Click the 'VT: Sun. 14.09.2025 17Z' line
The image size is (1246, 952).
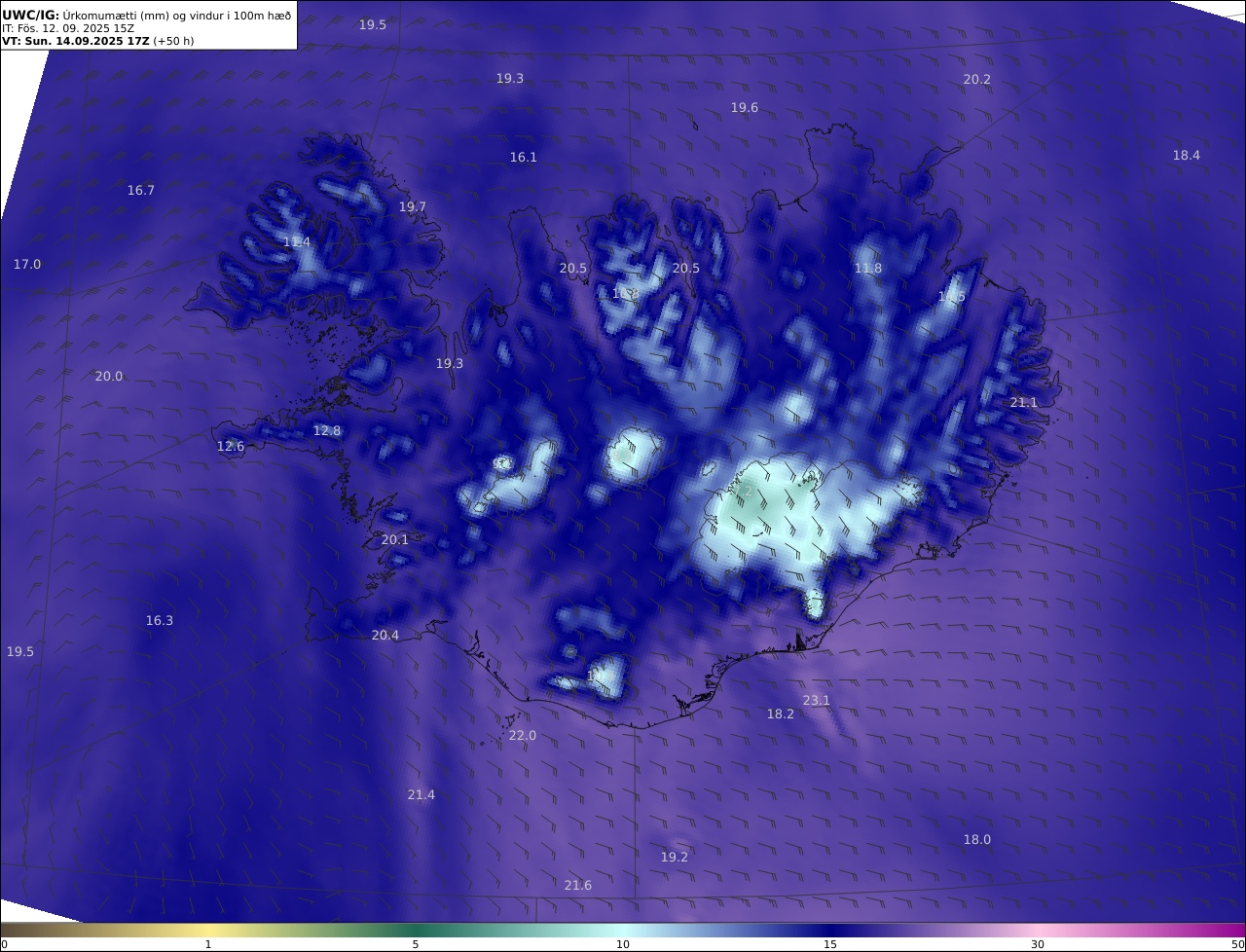(76, 41)
